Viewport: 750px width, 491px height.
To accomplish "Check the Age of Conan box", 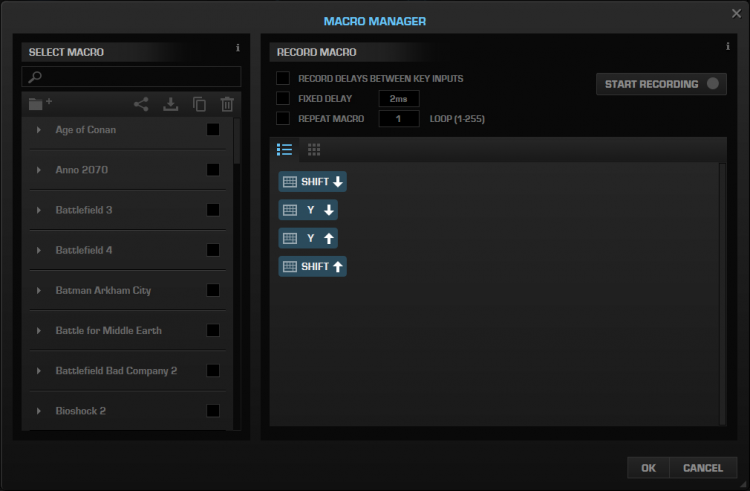I will pyautogui.click(x=213, y=130).
